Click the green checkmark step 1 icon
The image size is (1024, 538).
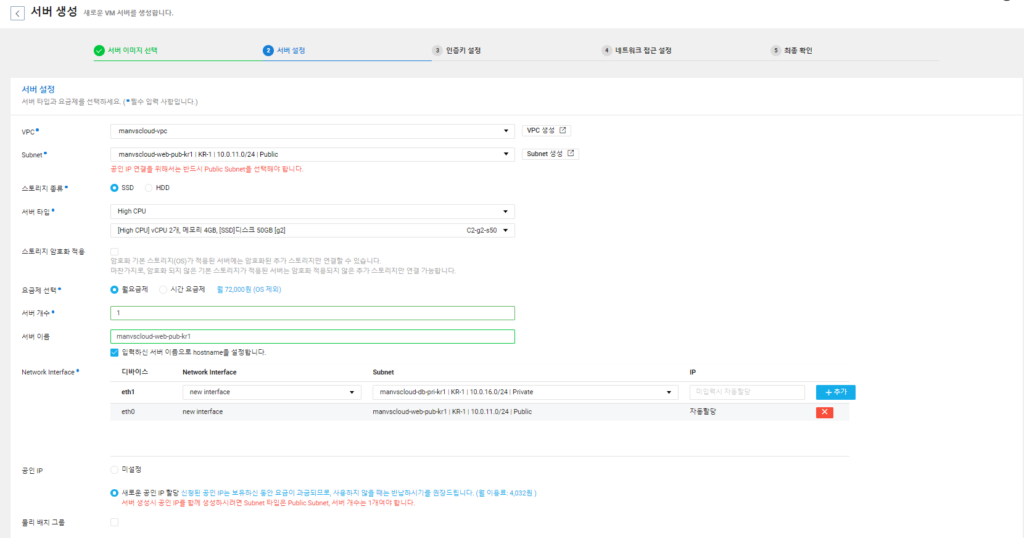click(x=99, y=50)
